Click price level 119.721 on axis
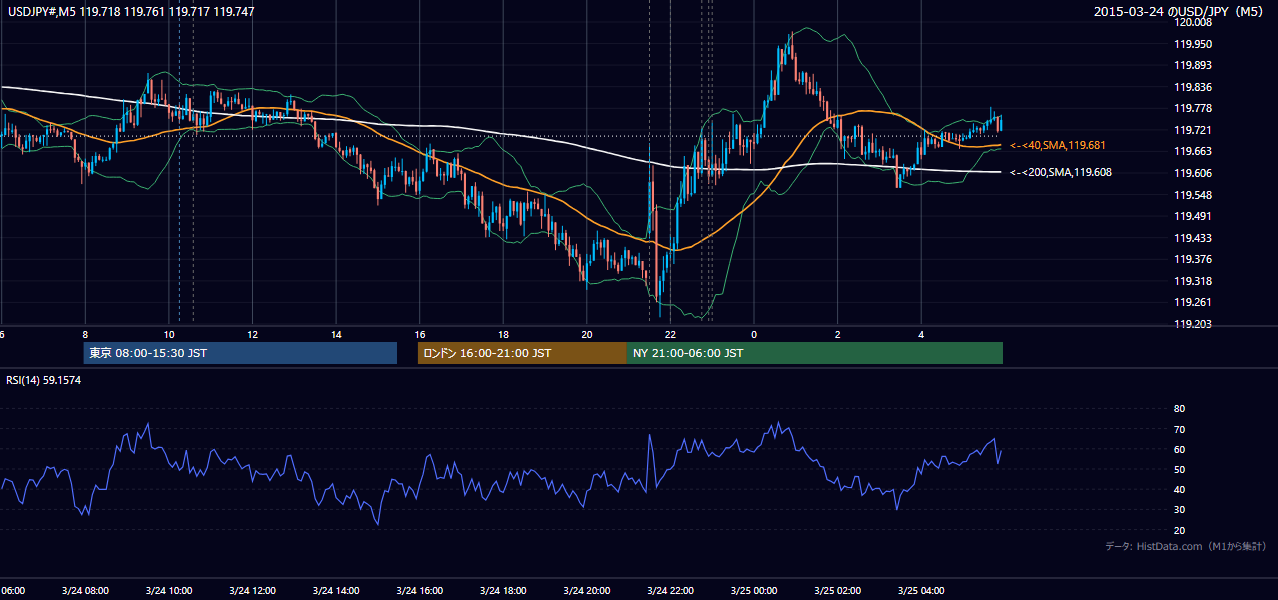This screenshot has height=600, width=1278. (x=1191, y=130)
